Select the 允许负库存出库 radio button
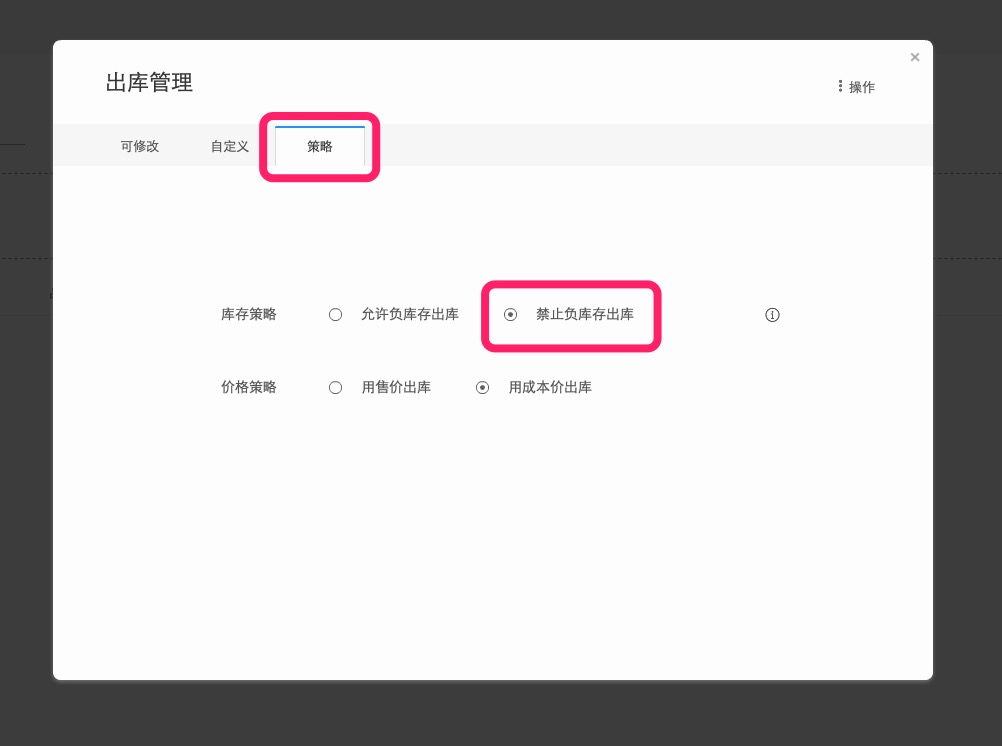Viewport: 1002px width, 746px height. [335, 314]
